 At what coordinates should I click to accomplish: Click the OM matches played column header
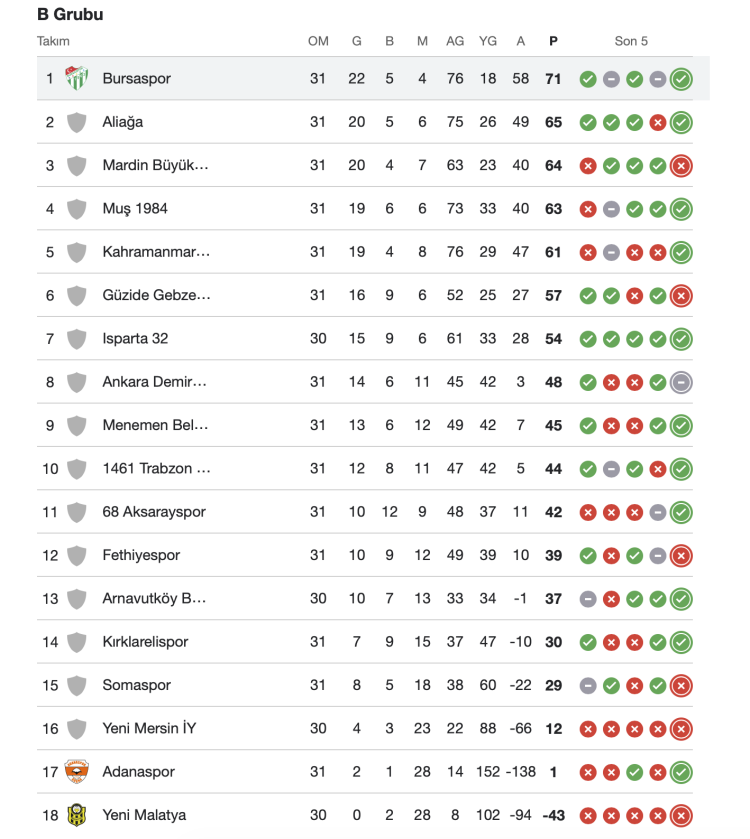pos(318,41)
